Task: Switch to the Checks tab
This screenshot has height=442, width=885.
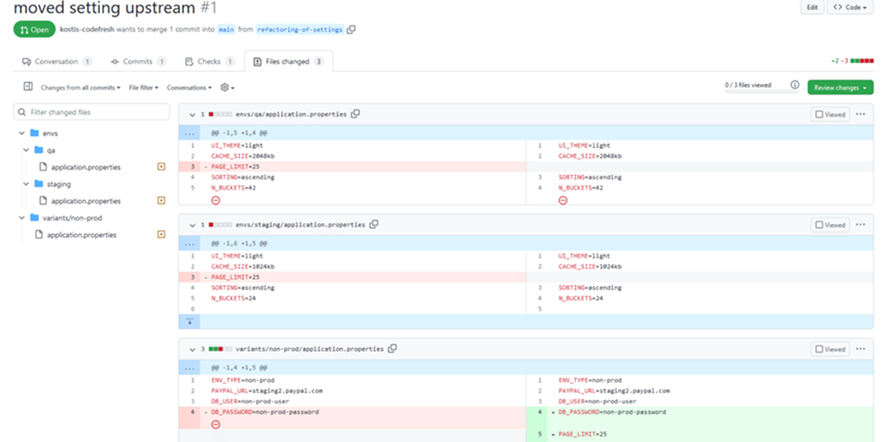Action: click(x=209, y=62)
